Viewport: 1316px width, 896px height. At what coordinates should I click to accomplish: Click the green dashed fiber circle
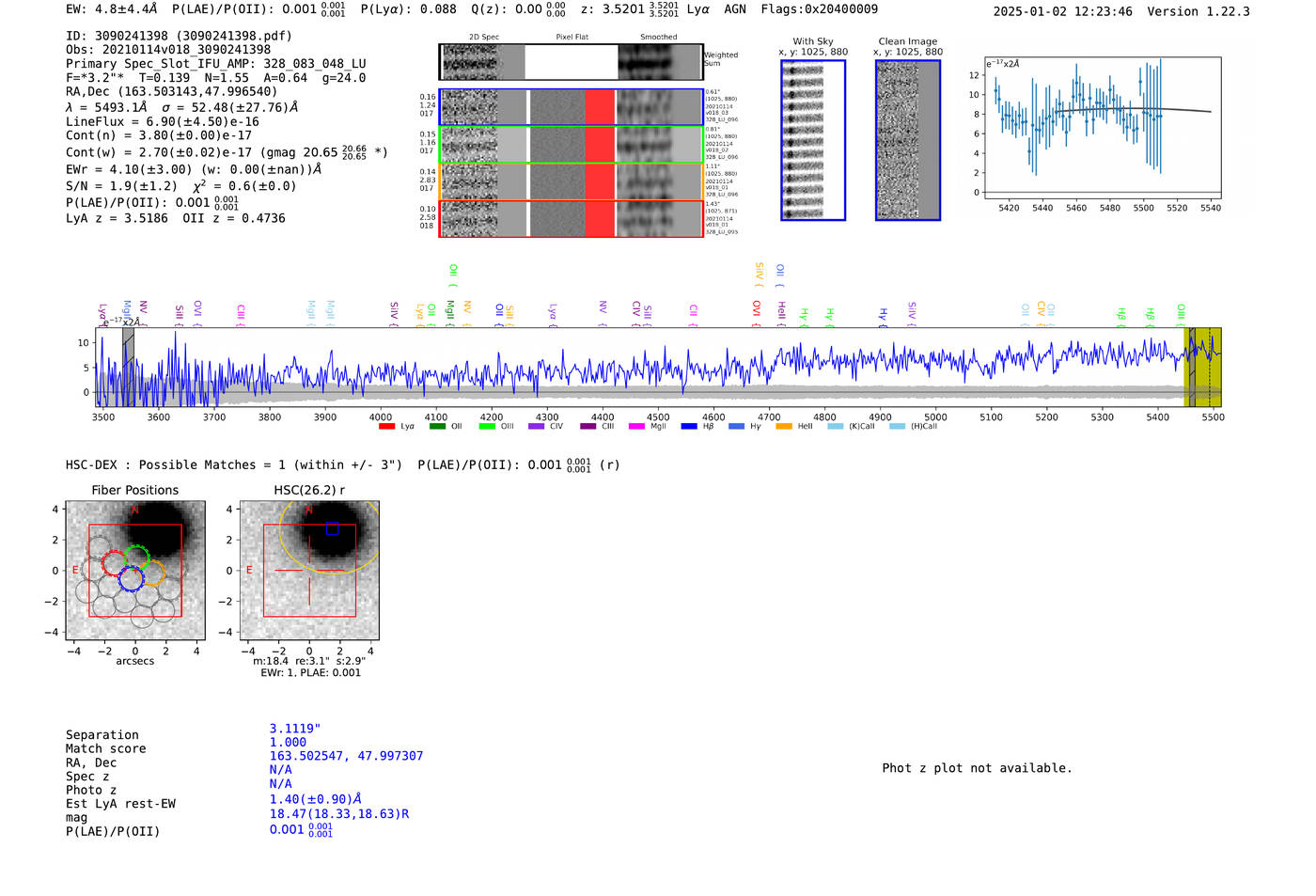[x=137, y=558]
